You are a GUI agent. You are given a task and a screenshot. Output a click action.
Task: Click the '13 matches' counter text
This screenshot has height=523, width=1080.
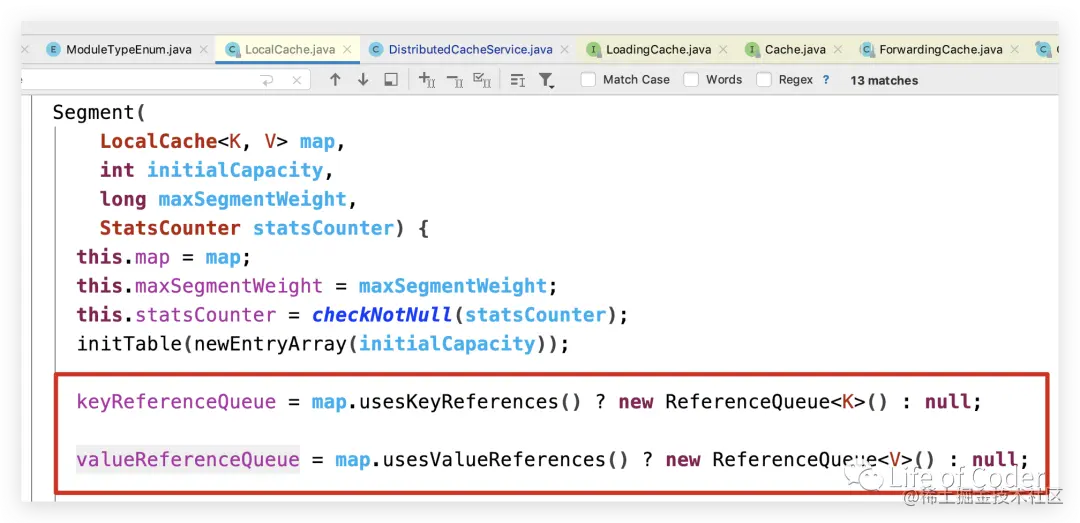[884, 81]
